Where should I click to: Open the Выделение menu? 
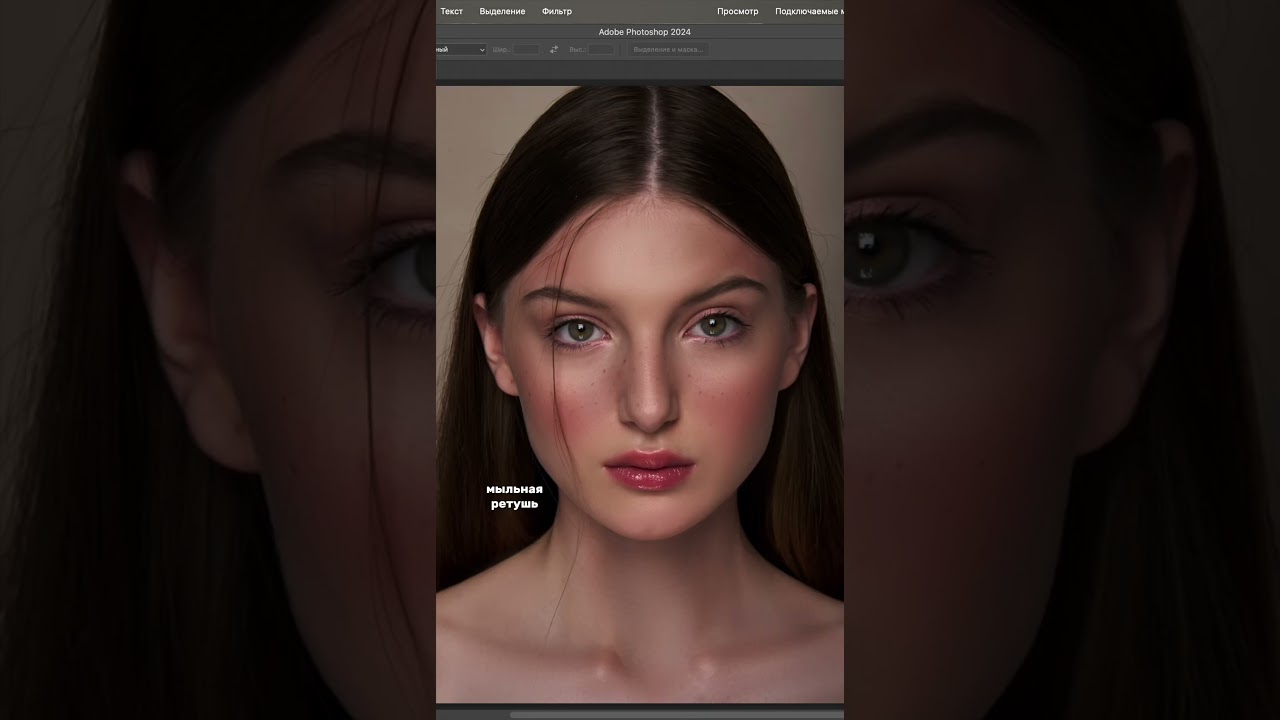pos(502,11)
